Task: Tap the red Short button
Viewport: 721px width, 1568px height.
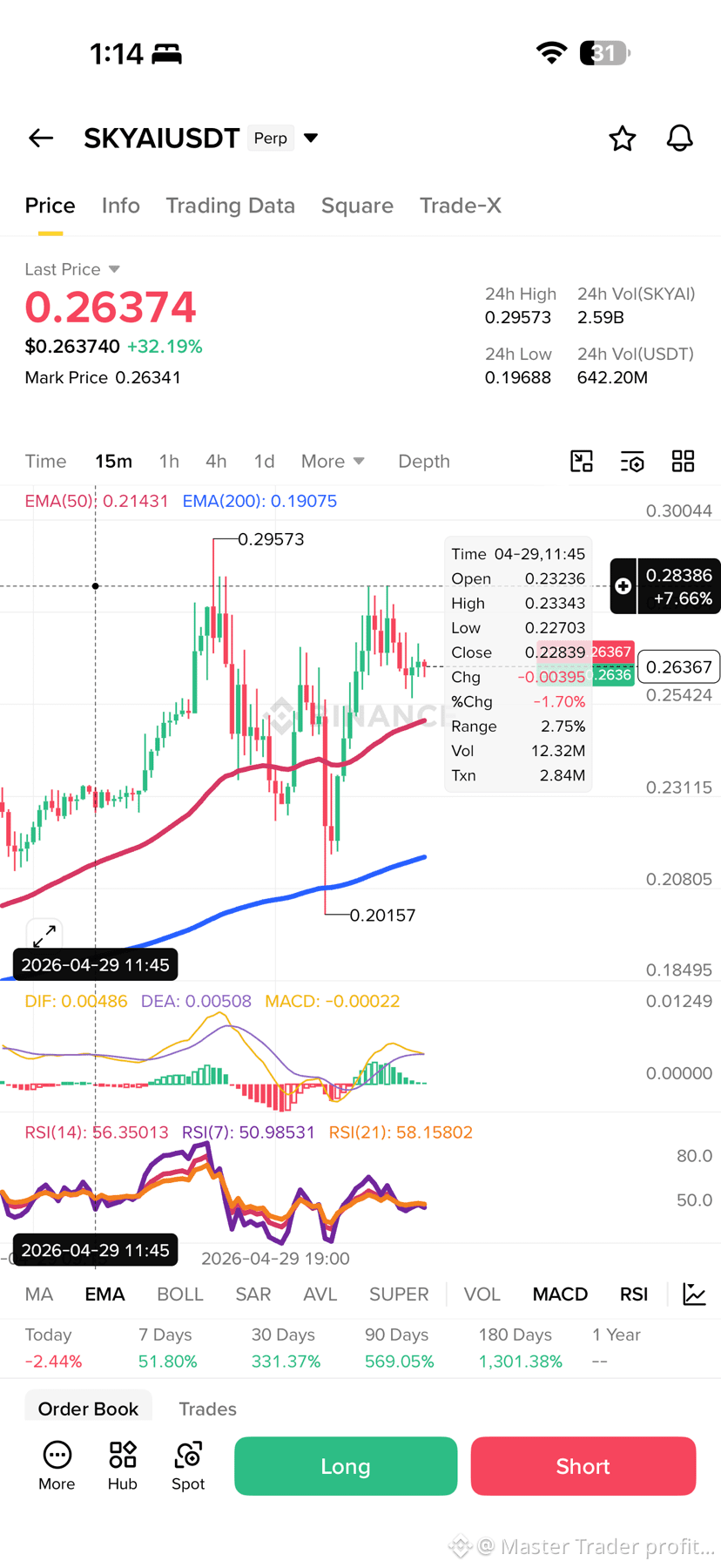Action: (583, 1466)
